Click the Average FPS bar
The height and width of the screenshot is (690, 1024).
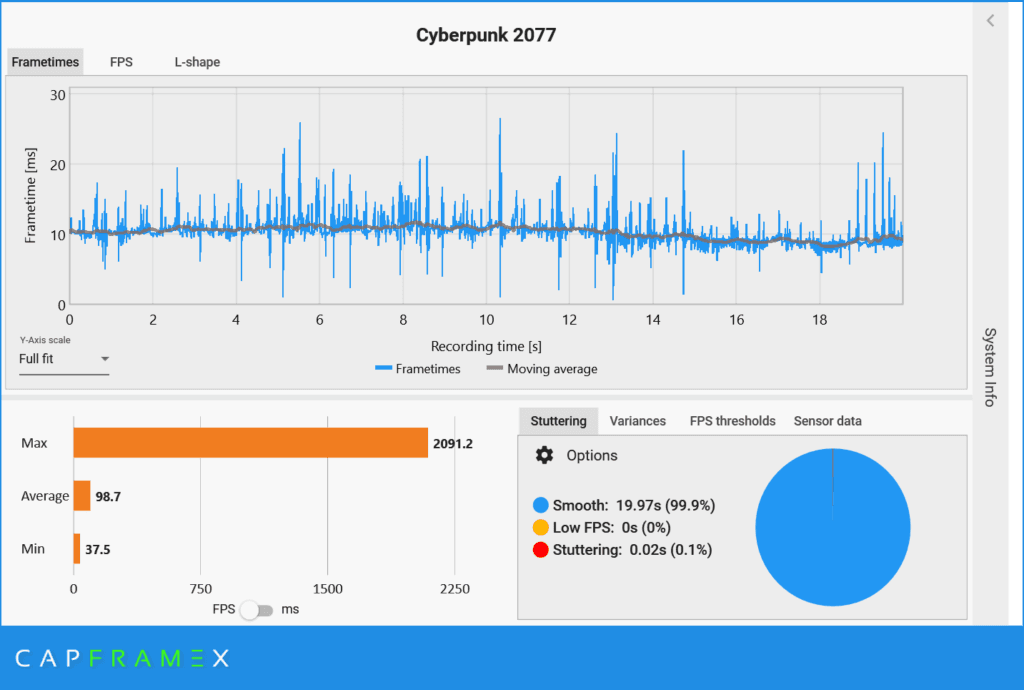pos(82,496)
